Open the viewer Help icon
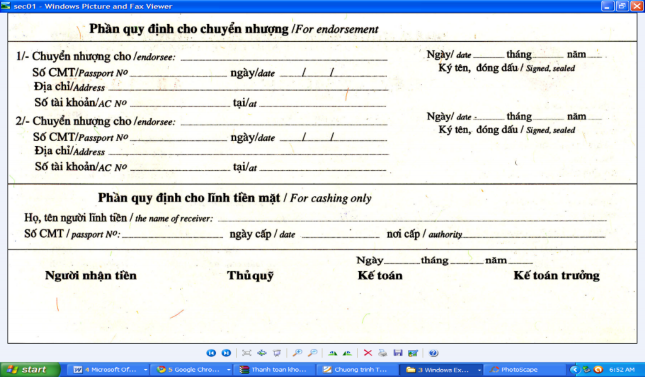Screen dimensions: 645x377 pyautogui.click(x=433, y=353)
